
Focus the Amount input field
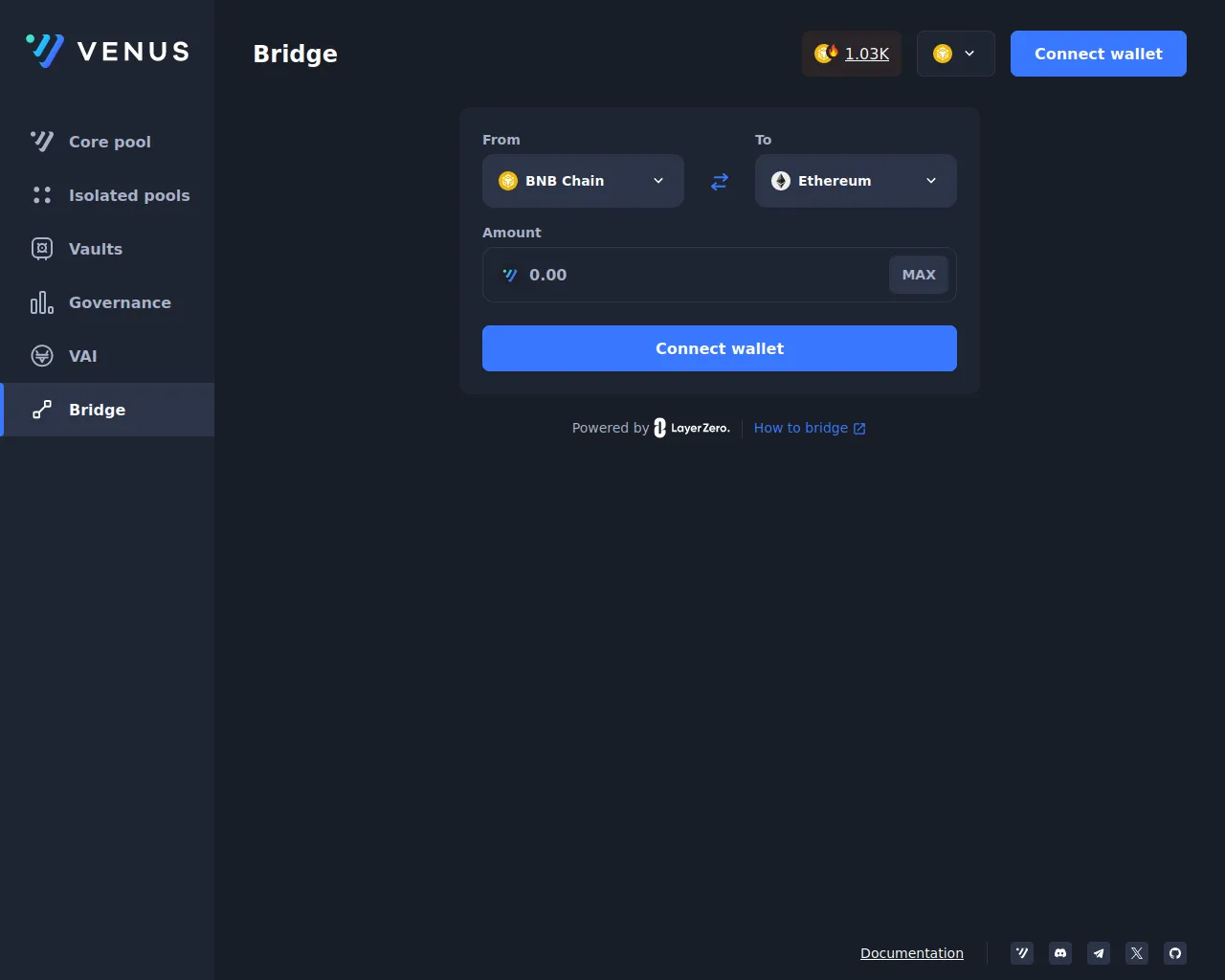coord(703,275)
